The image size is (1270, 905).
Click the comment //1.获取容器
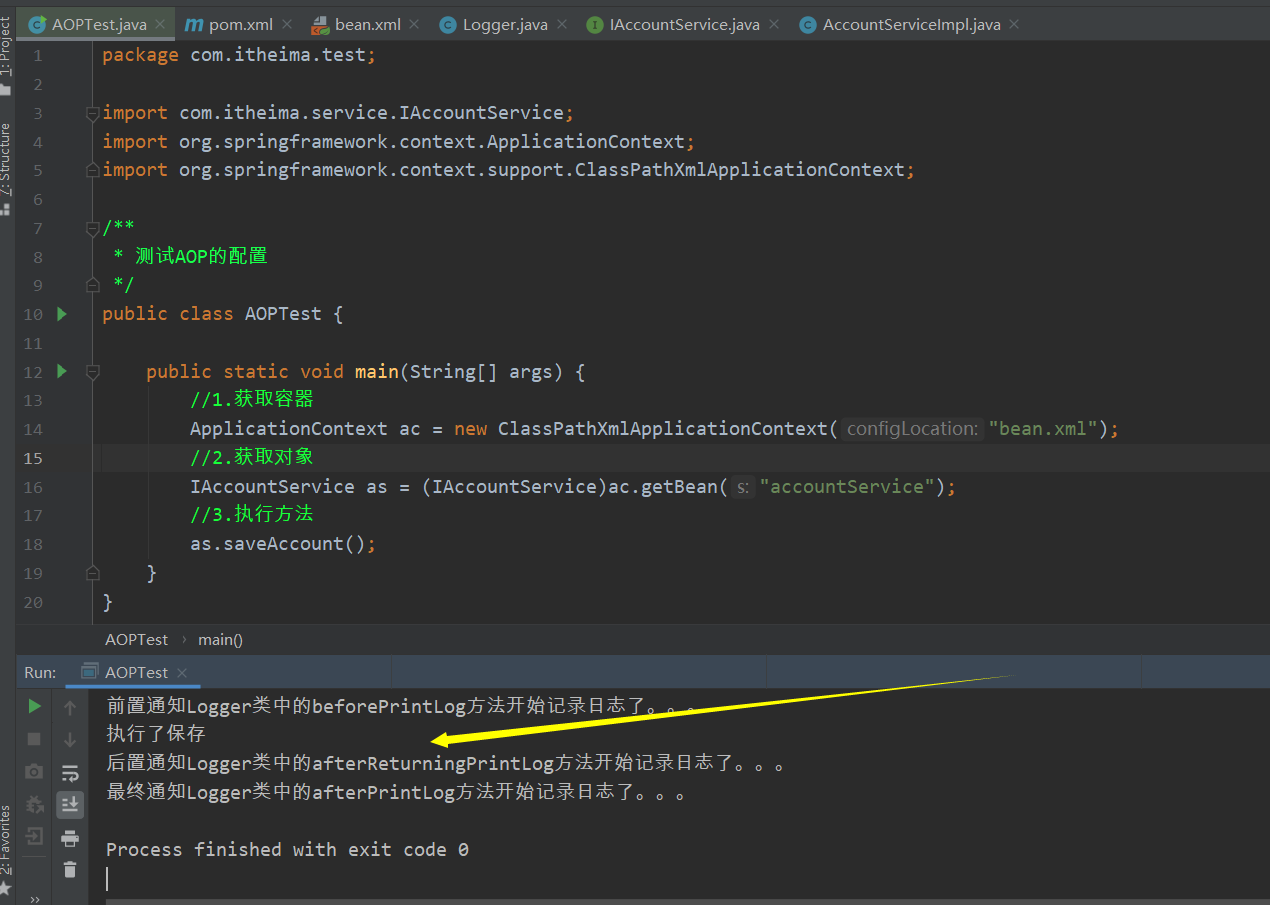pos(252,400)
